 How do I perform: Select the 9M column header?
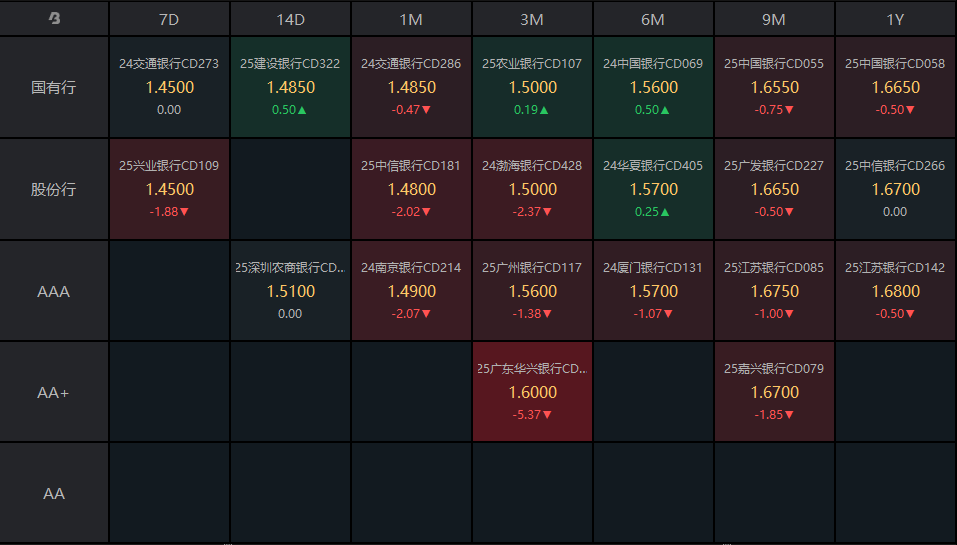pyautogui.click(x=774, y=19)
